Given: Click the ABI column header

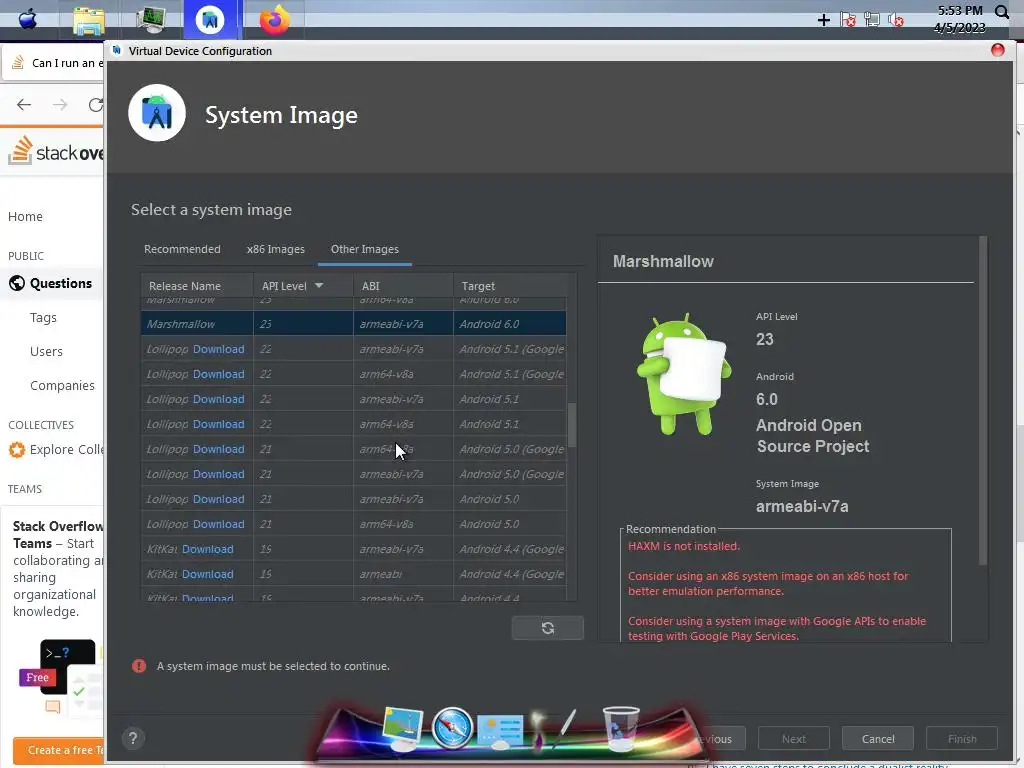Looking at the screenshot, I should [x=403, y=285].
